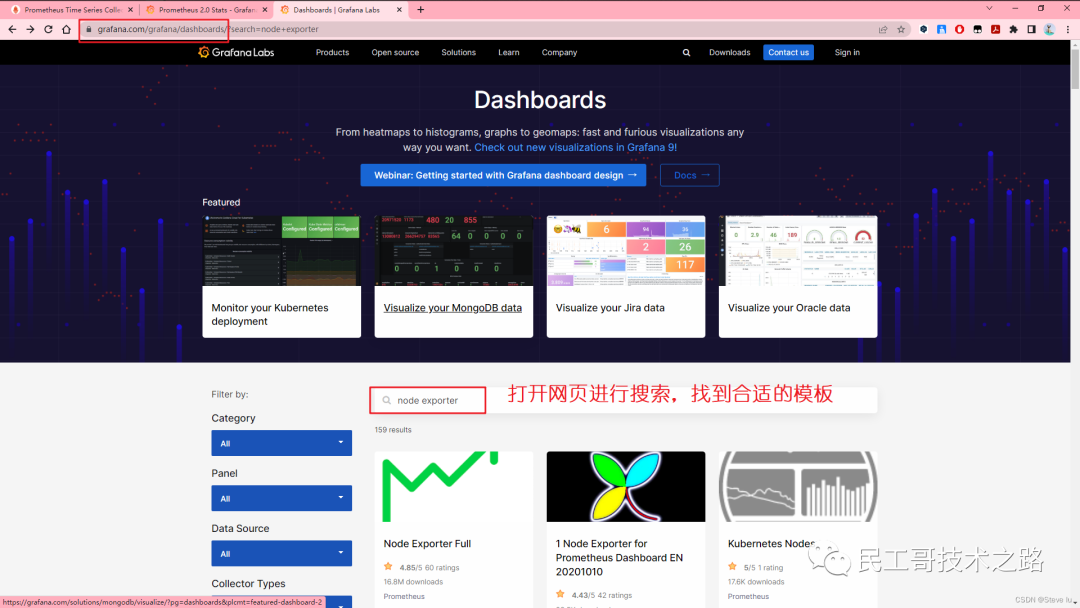1080x608 pixels.
Task: Open the browser side panel icon
Action: click(x=1031, y=29)
